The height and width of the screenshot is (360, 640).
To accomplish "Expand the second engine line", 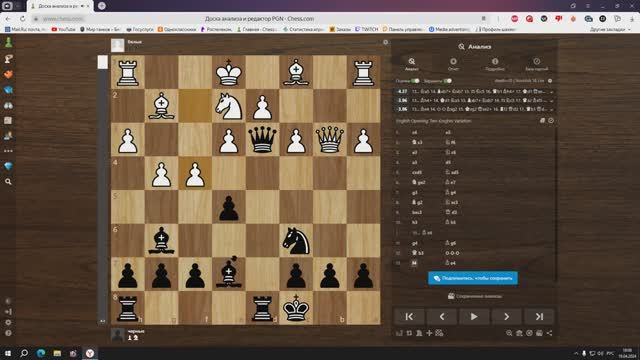I will [551, 100].
